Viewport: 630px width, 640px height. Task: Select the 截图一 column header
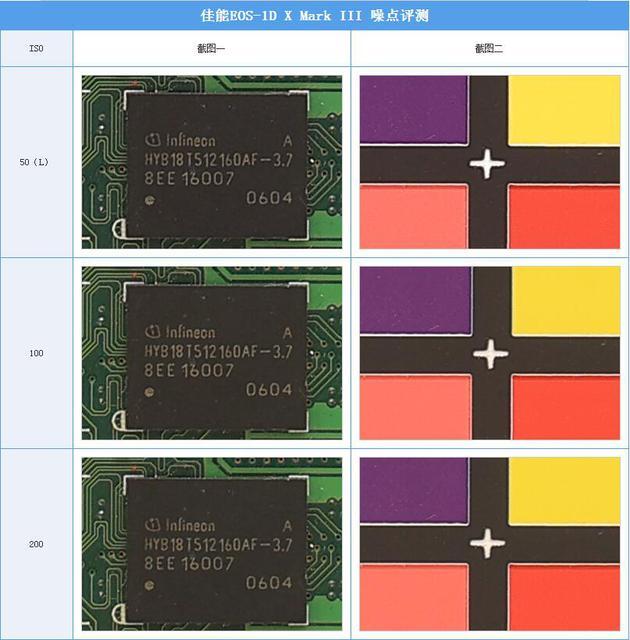click(x=211, y=49)
